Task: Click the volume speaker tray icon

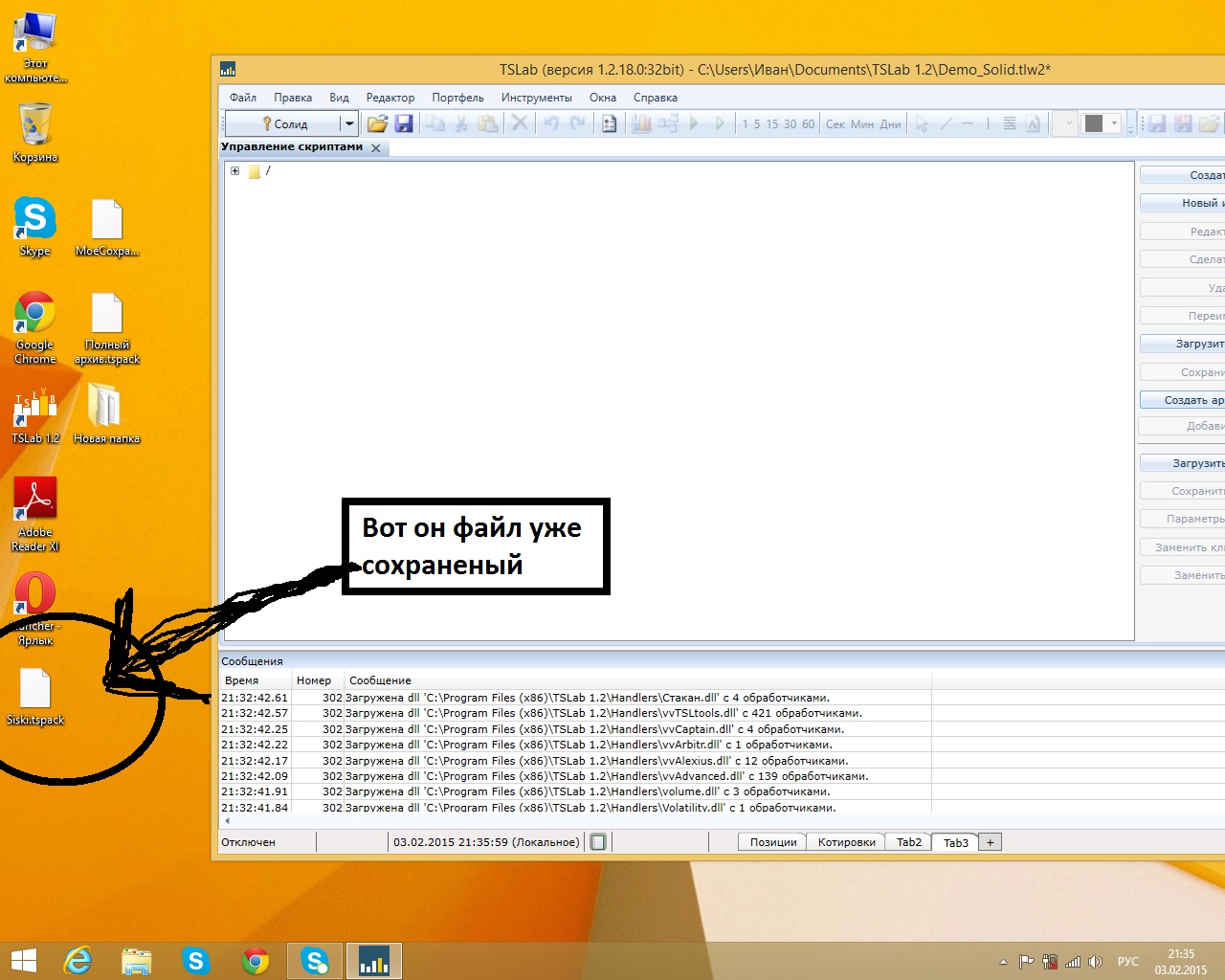Action: coord(1095,962)
